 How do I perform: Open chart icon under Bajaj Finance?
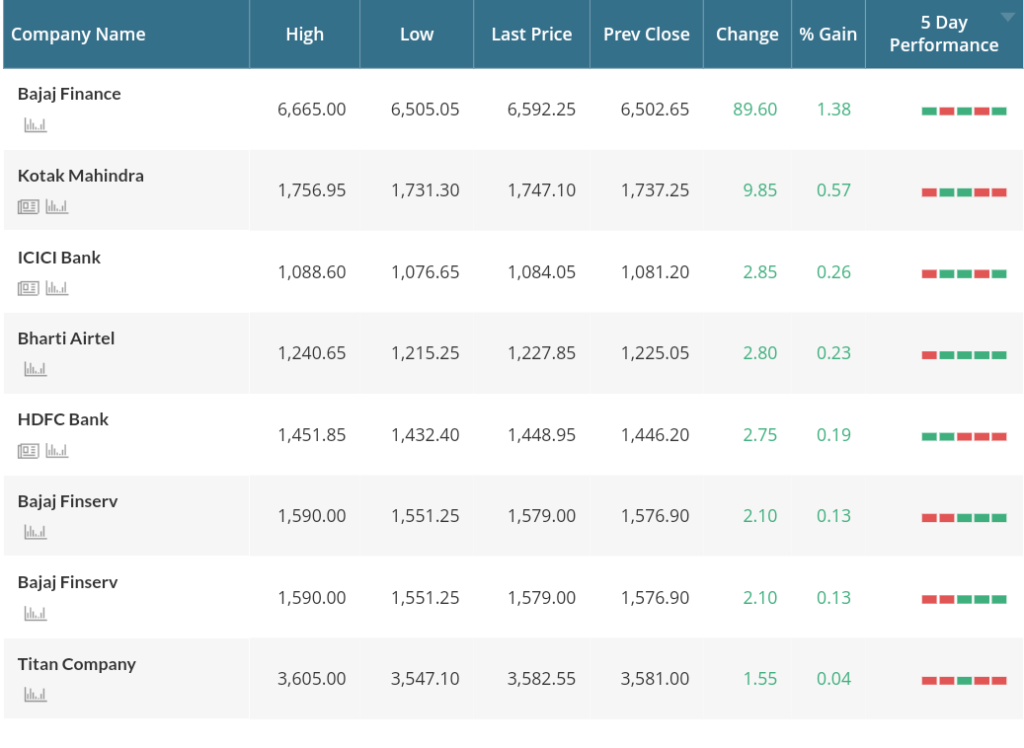(x=35, y=124)
